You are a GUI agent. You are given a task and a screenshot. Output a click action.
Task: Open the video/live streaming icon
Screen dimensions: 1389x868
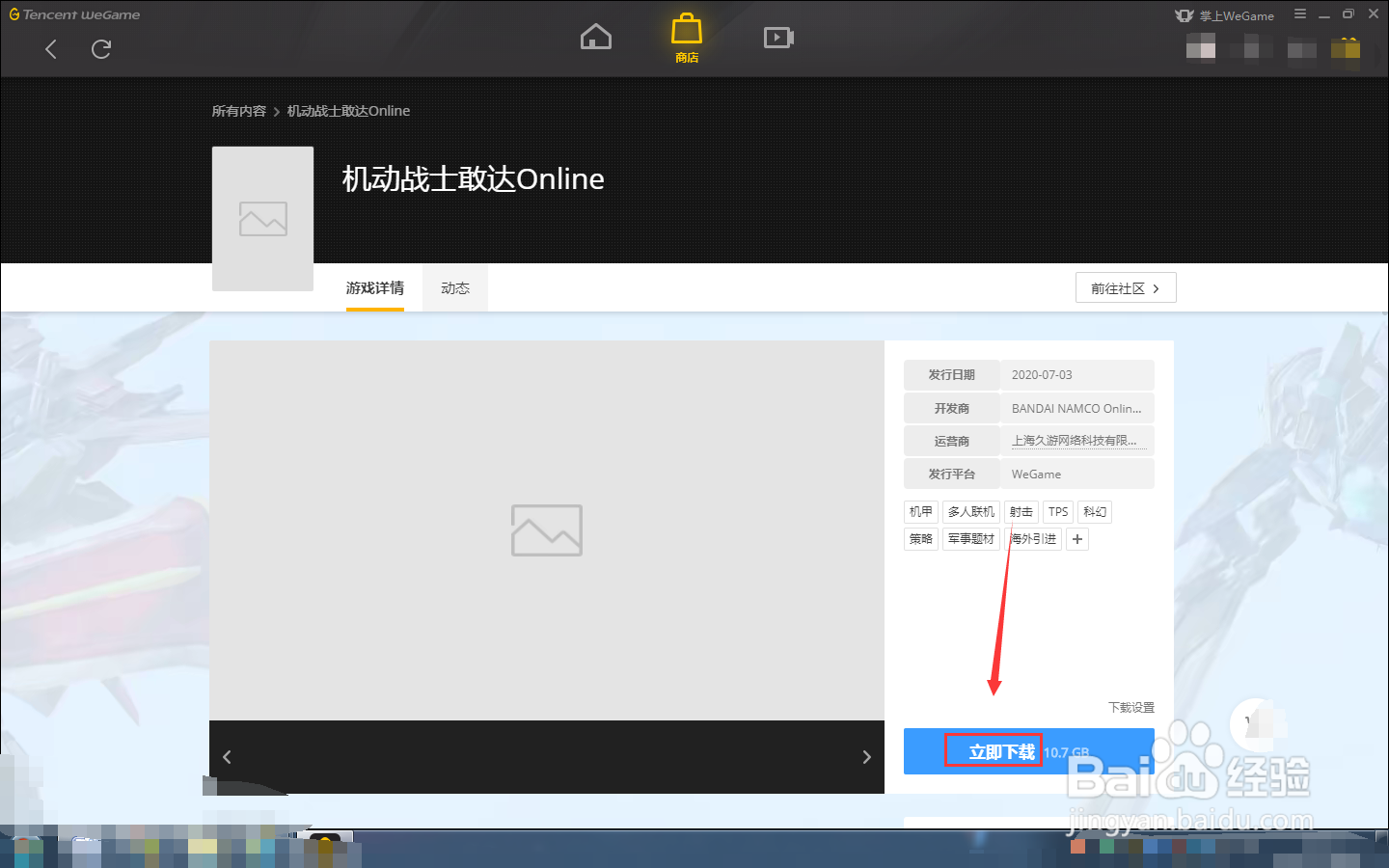click(x=778, y=38)
